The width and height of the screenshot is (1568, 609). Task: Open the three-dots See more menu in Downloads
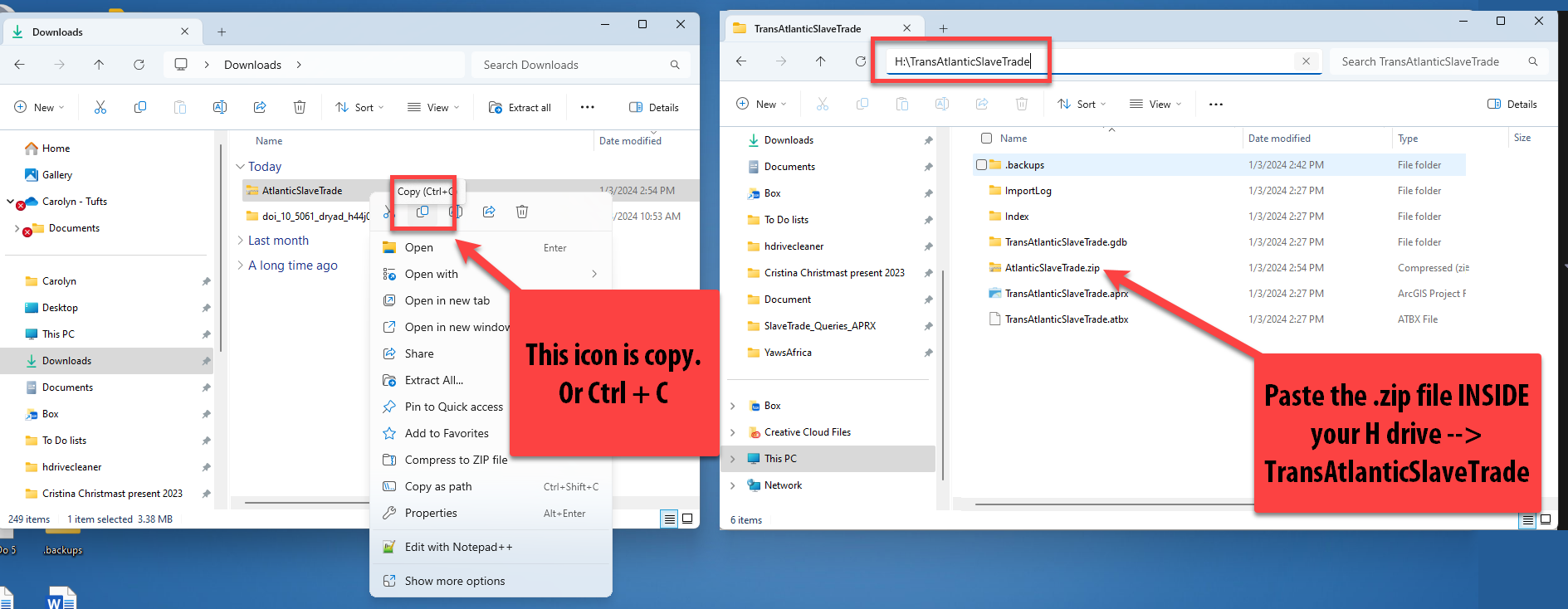coord(588,107)
